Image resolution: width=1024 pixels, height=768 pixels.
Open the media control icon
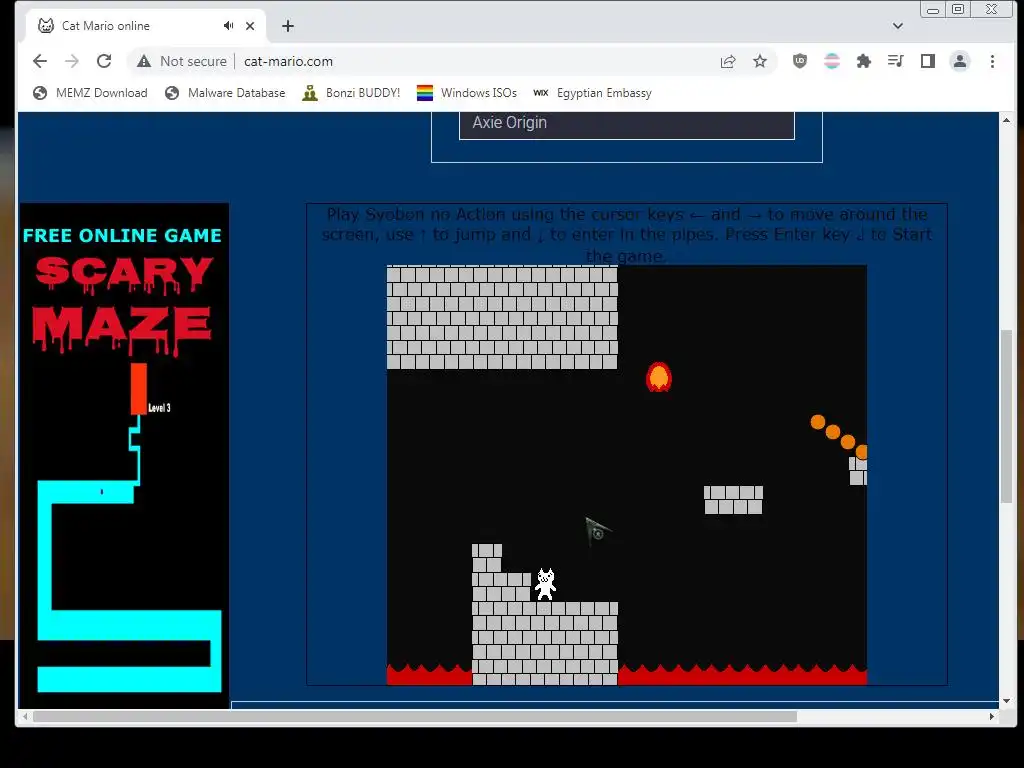coord(895,61)
